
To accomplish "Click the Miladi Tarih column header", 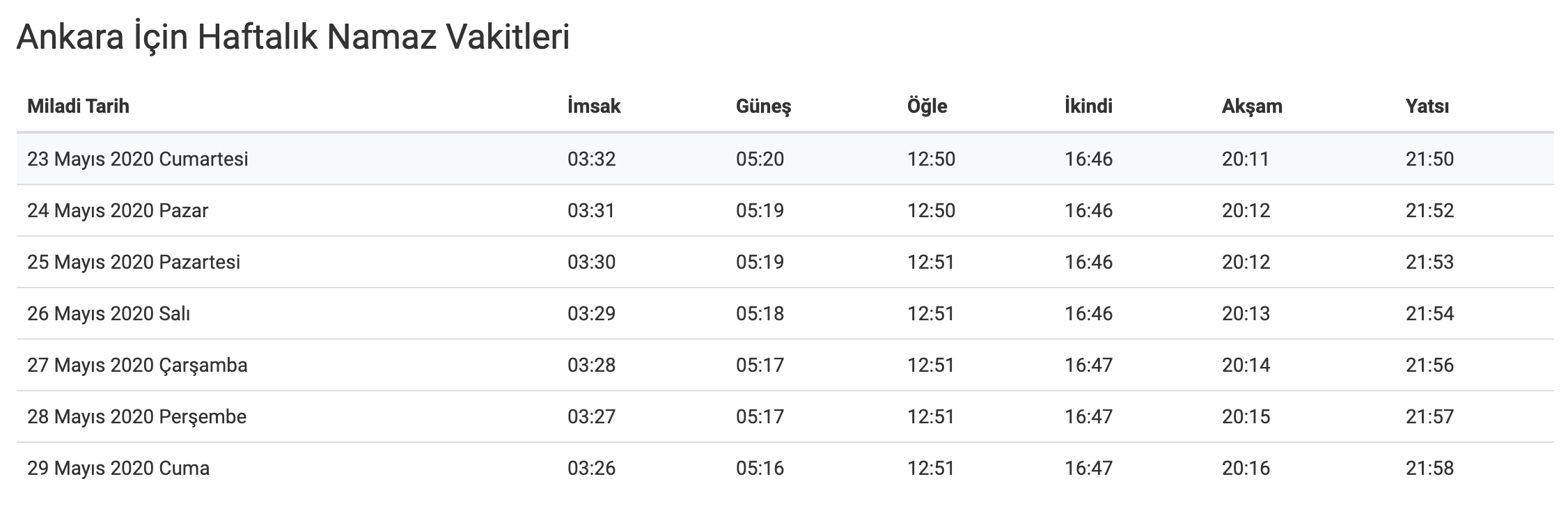I will point(78,107).
